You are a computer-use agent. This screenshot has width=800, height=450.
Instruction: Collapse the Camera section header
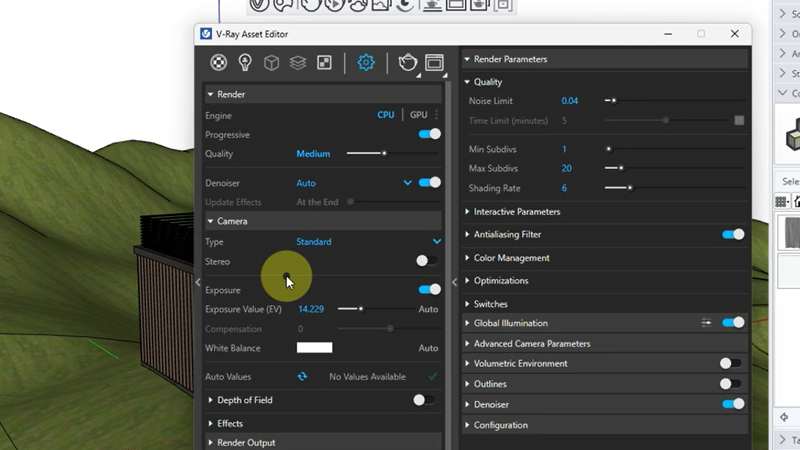(232, 221)
